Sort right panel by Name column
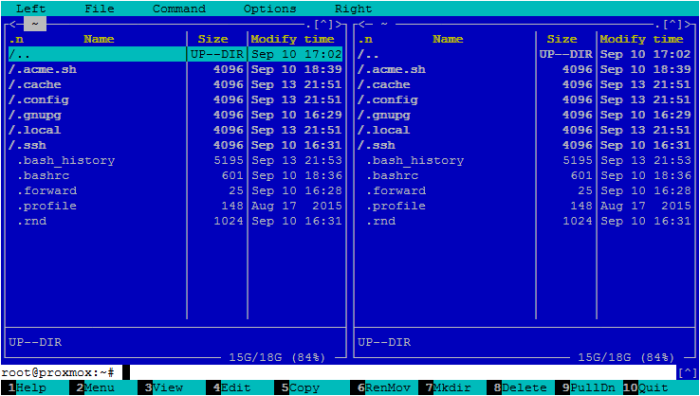 click(x=448, y=39)
